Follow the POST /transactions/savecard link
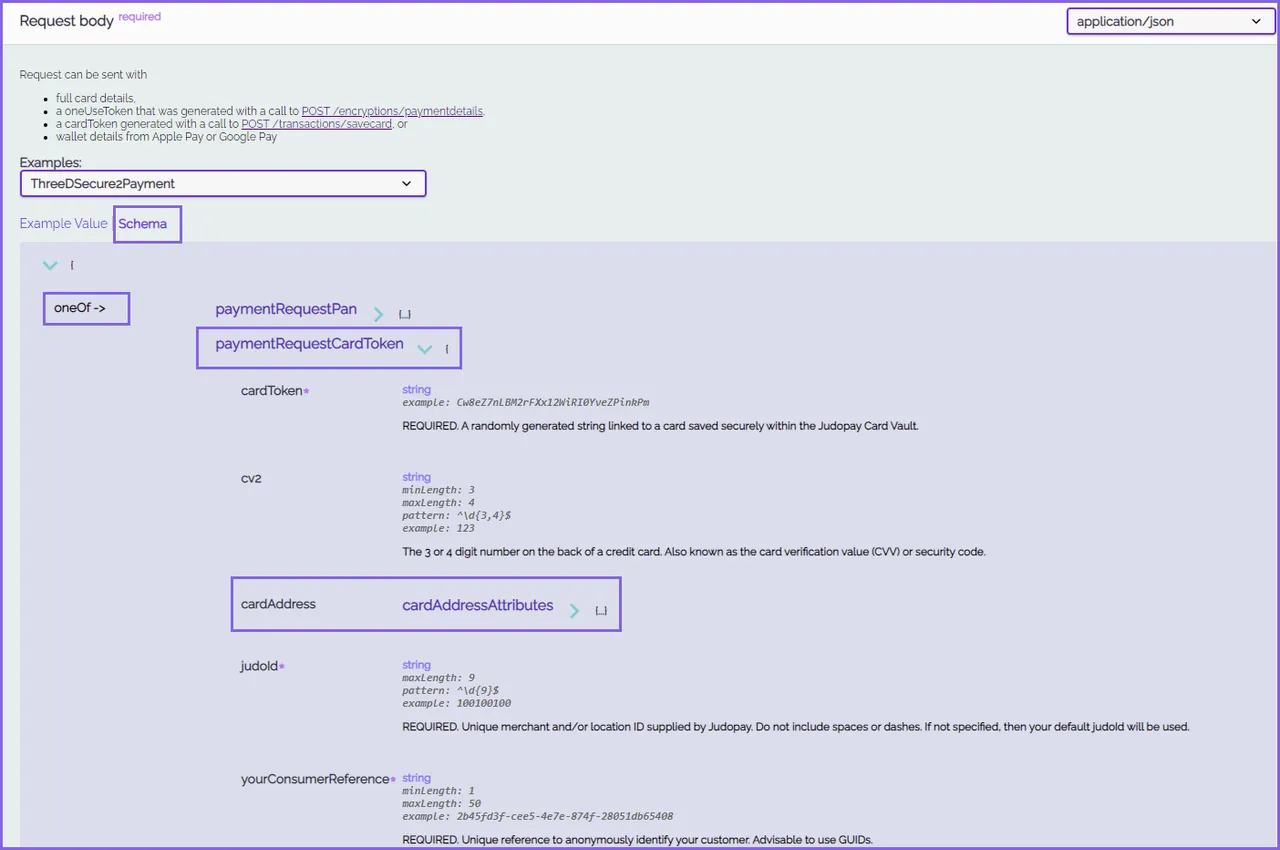The image size is (1280, 850). [316, 124]
